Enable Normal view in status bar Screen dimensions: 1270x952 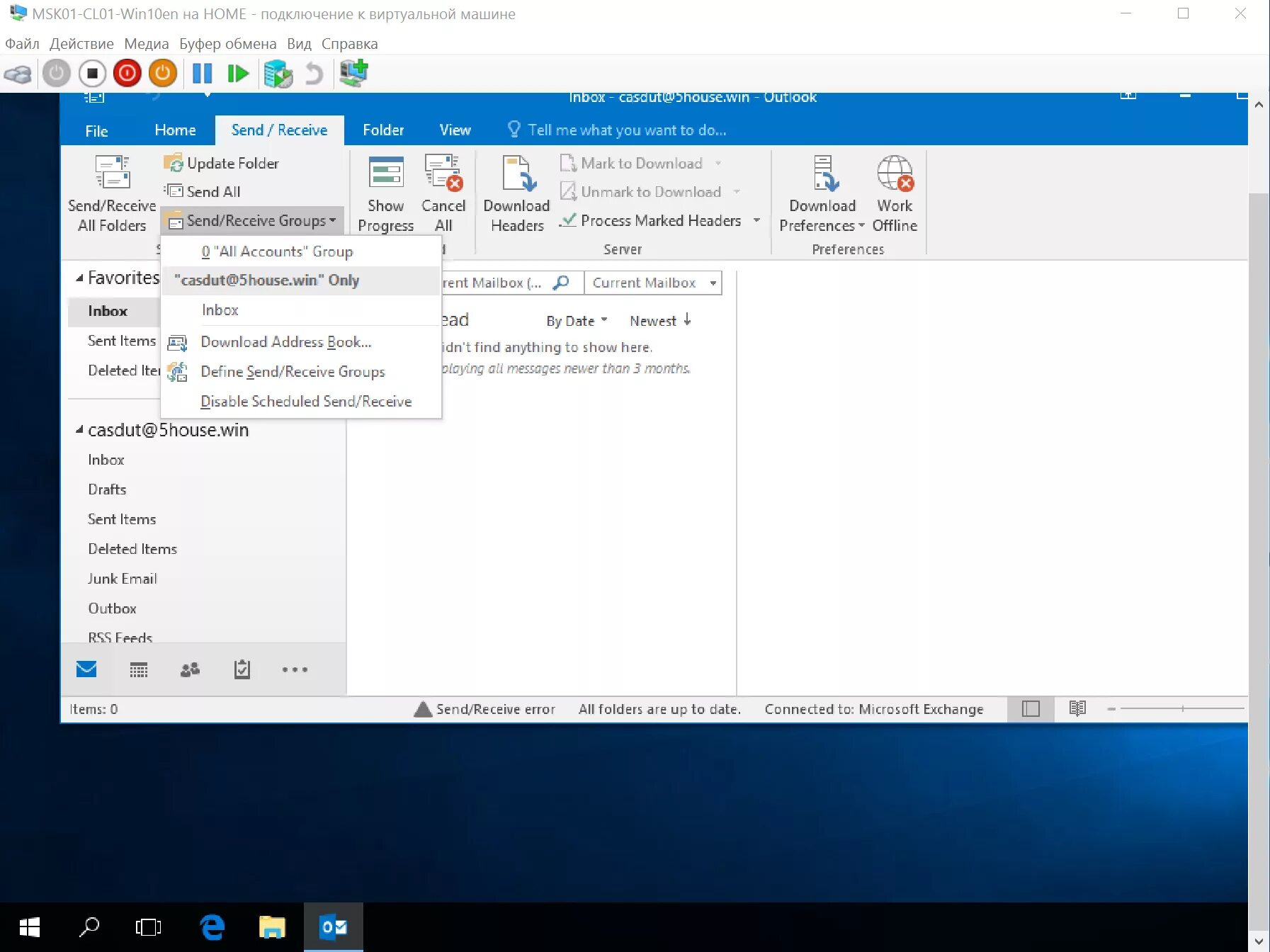coord(1031,708)
